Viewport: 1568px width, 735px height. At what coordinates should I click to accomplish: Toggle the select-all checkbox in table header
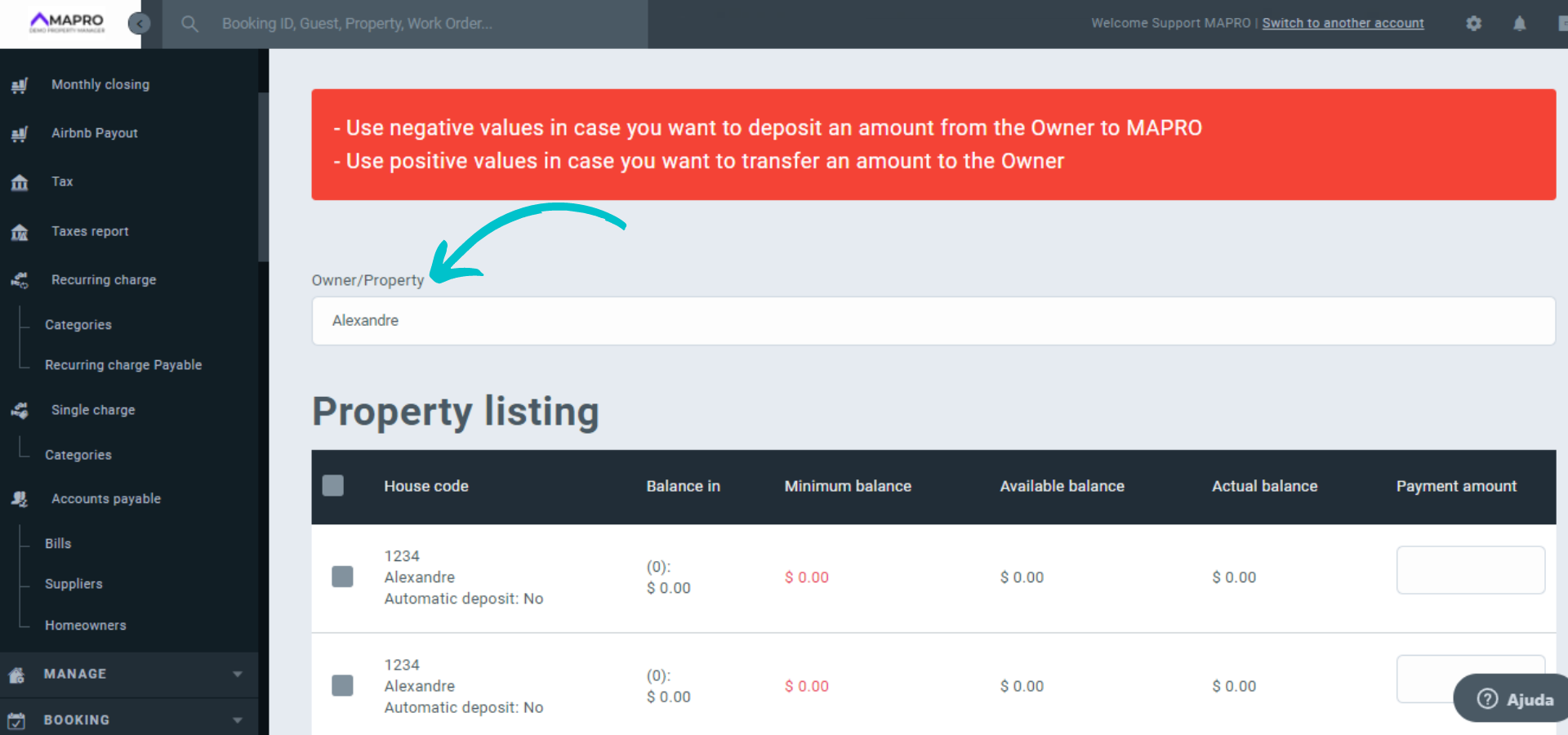point(333,486)
